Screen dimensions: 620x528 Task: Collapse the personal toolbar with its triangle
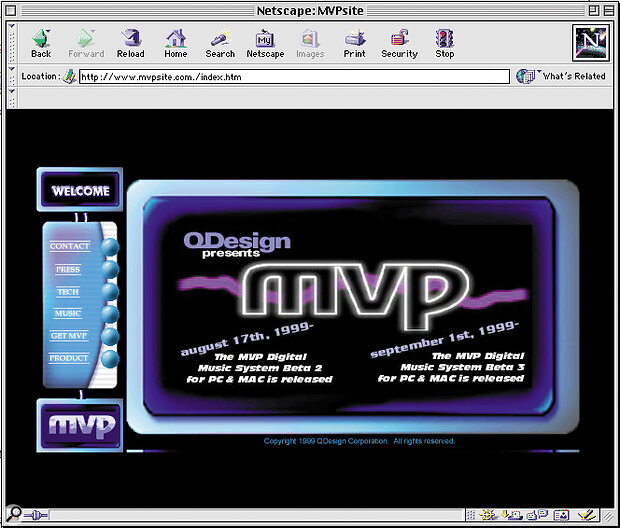point(11,91)
